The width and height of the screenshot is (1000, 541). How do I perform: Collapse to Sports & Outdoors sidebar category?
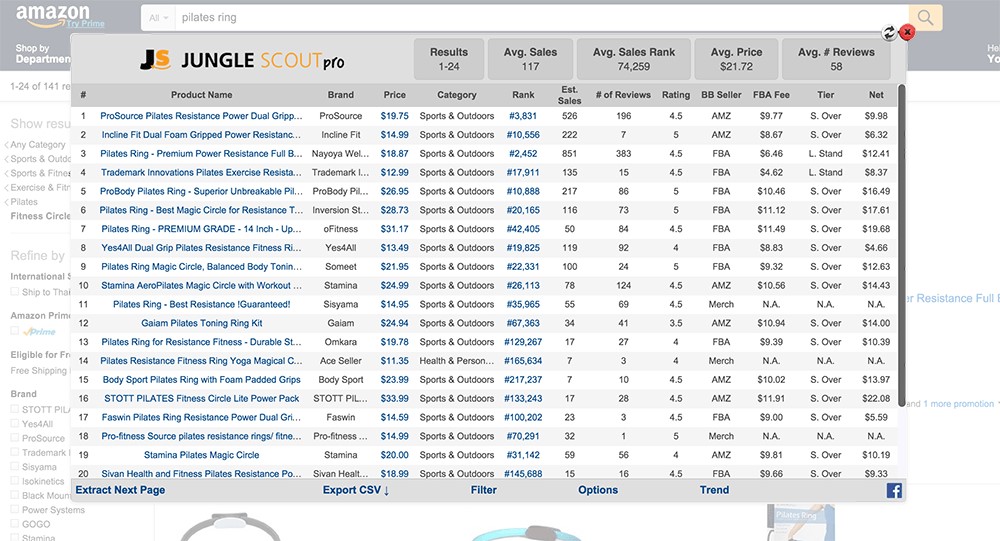tap(40, 159)
